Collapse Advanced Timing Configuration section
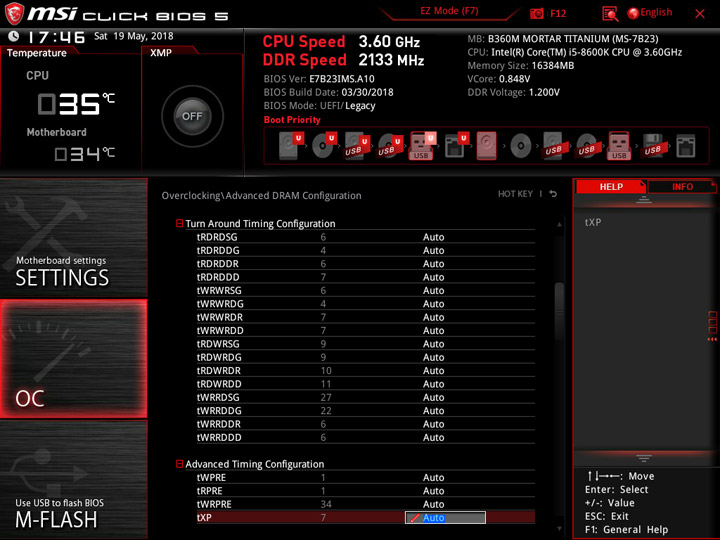 (180, 464)
